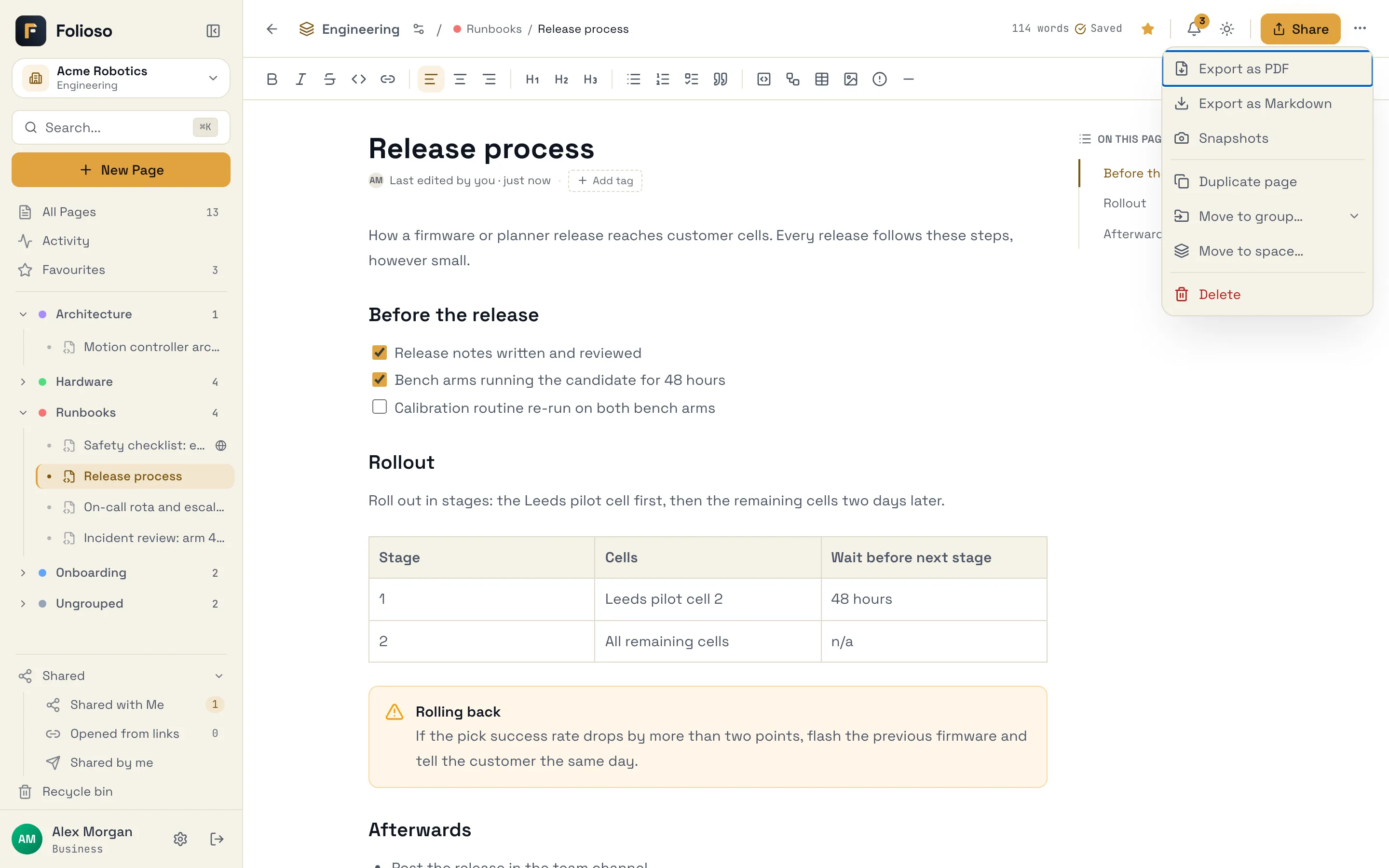
Task: Insert inline code formatting
Action: pos(359,79)
